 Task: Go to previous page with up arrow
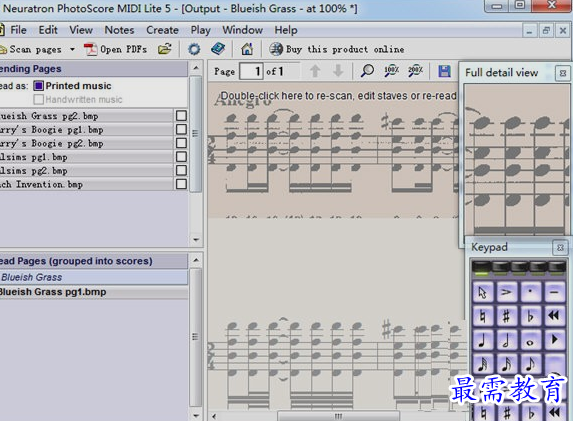pos(315,71)
